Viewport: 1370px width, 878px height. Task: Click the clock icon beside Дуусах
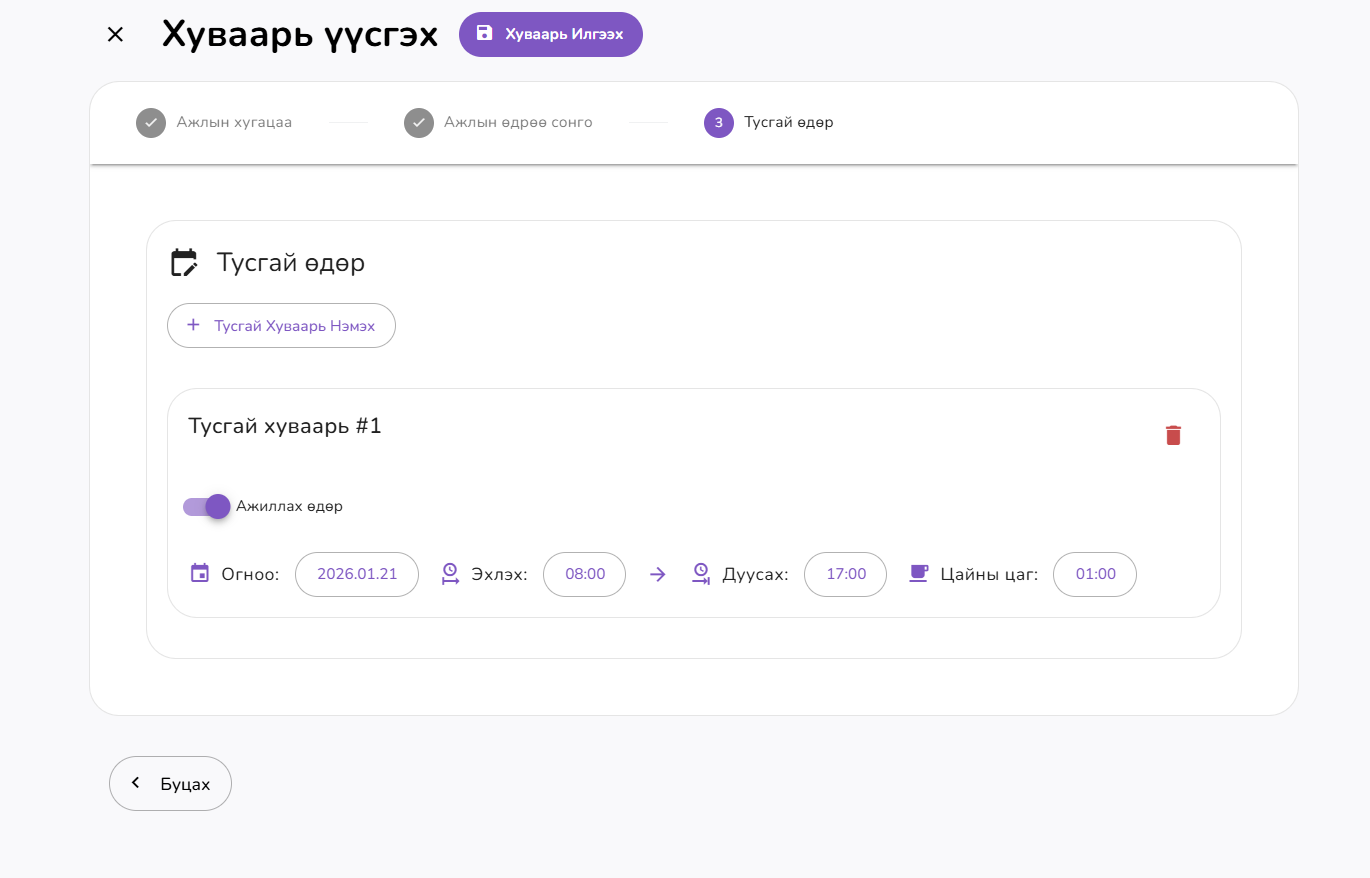(x=700, y=573)
